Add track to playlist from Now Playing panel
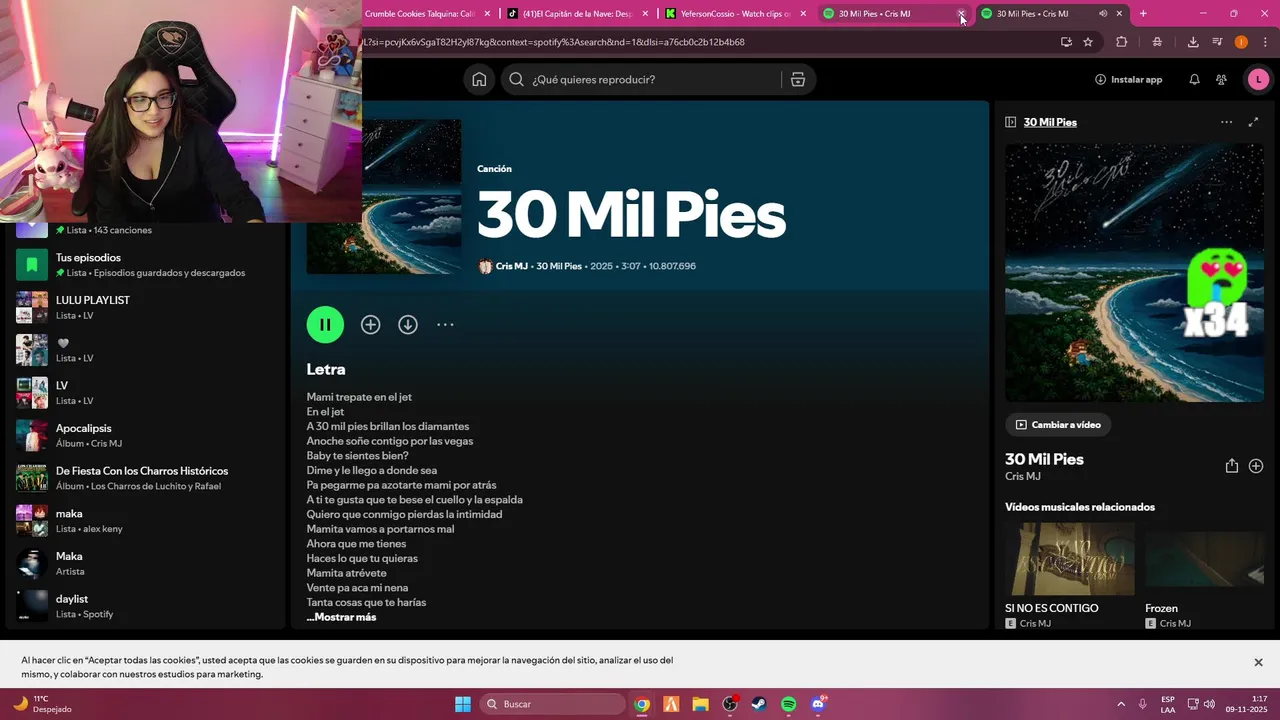This screenshot has height=720, width=1280. [1256, 466]
